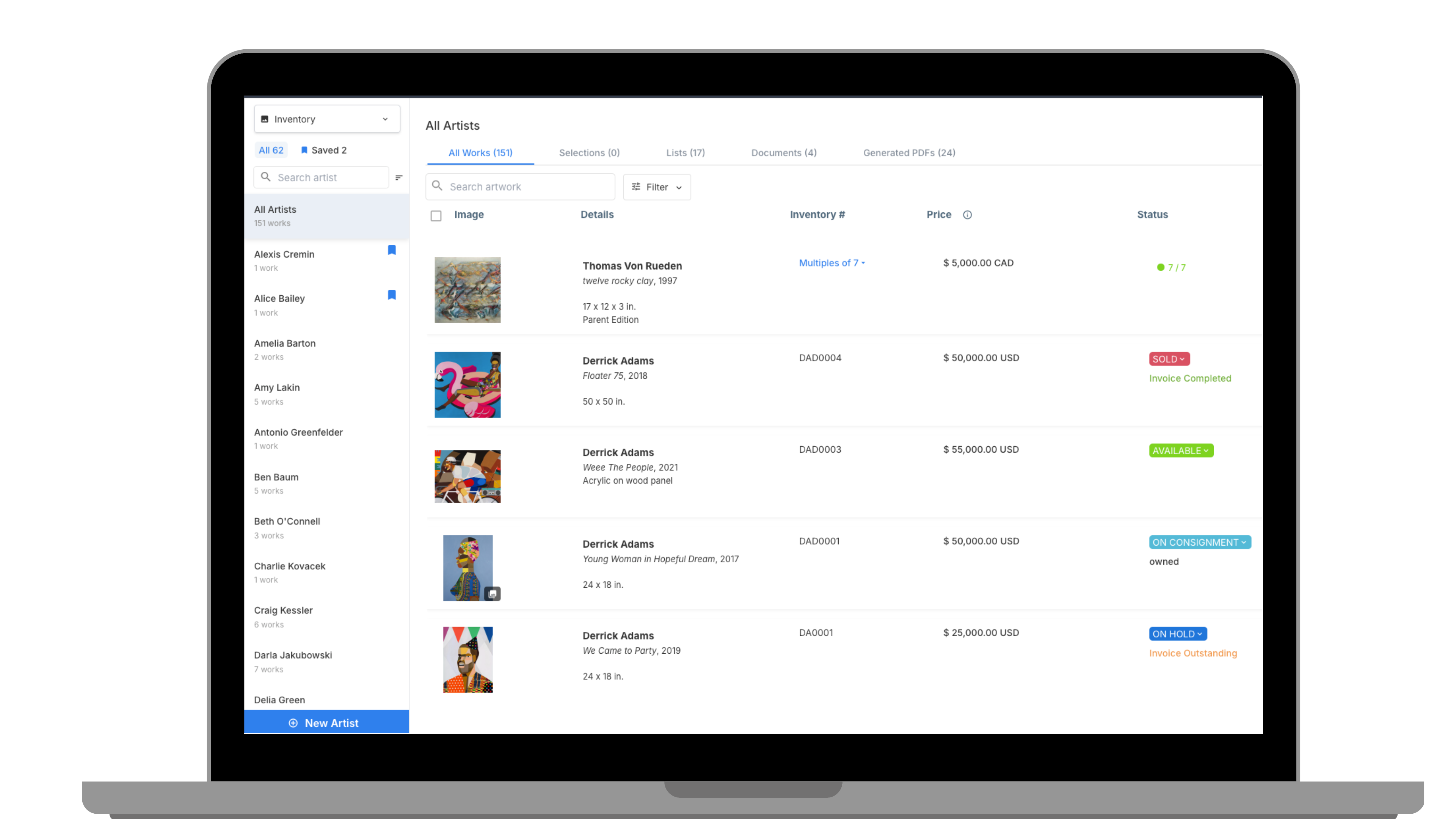Open the SOLD status dropdown
The height and width of the screenshot is (819, 1456).
[1168, 359]
